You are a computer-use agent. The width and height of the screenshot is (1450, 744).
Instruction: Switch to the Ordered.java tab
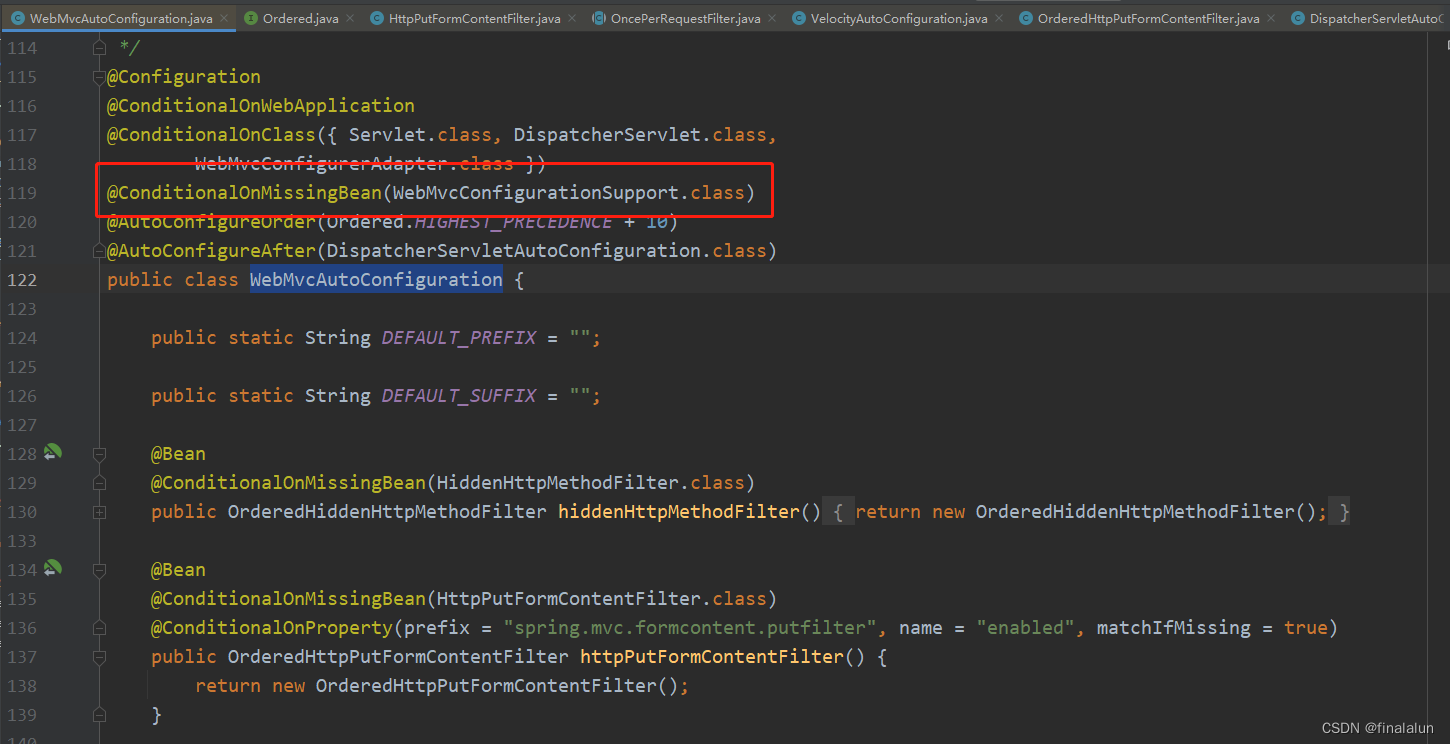tap(302, 17)
